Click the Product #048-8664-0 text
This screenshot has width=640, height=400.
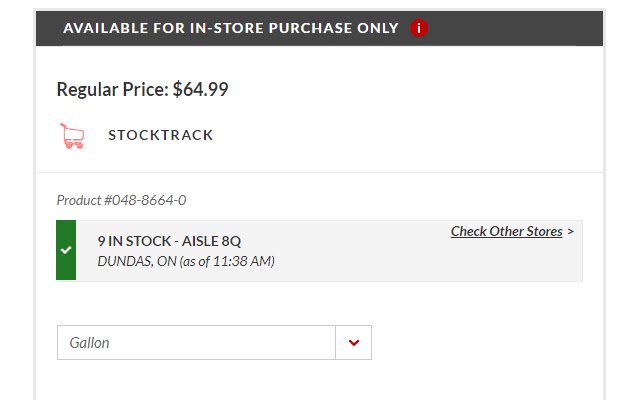coord(121,200)
